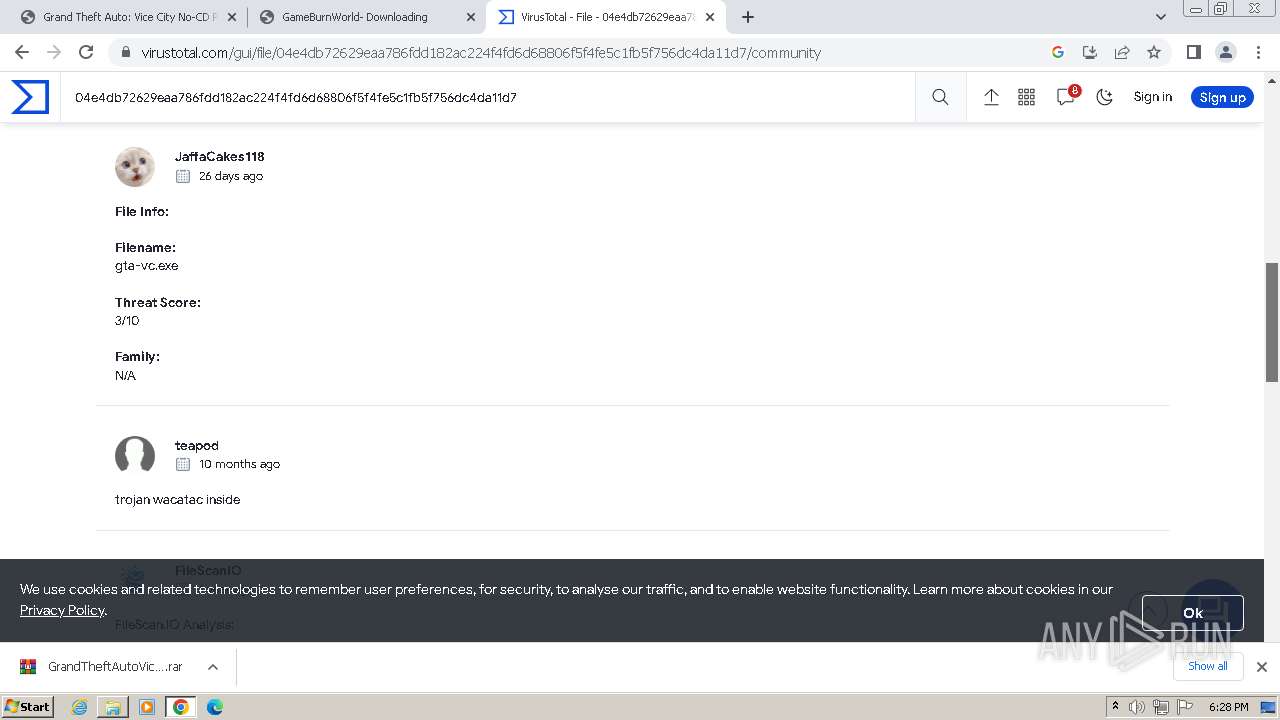Expand download item options chevron
The image size is (1280, 720).
[212, 667]
